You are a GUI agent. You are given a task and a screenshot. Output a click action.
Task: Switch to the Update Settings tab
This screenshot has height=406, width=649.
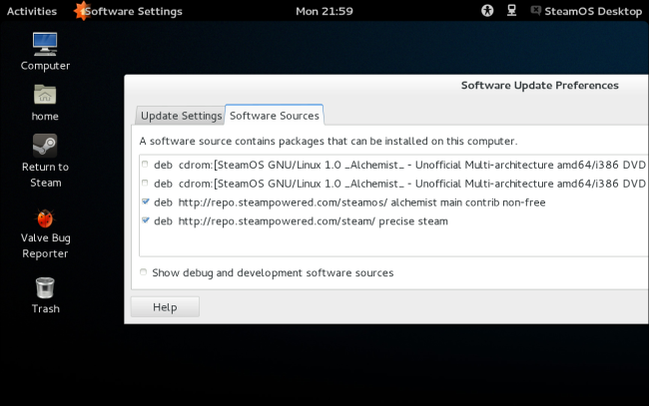(180, 115)
